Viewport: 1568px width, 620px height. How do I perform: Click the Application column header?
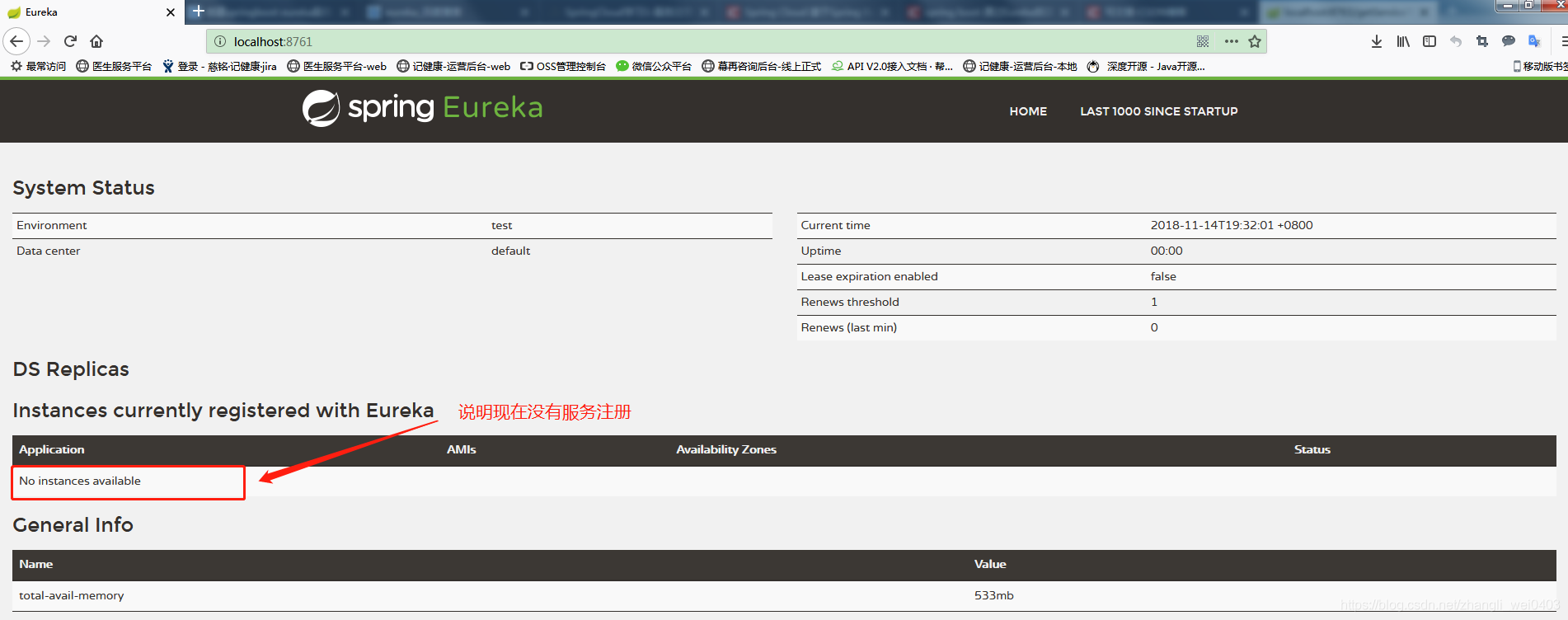point(52,449)
